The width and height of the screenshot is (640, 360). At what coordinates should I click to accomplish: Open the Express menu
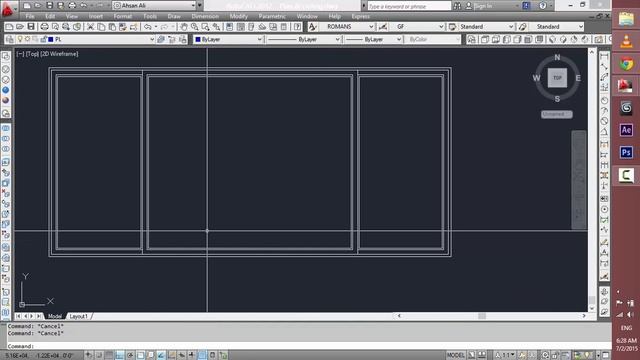(x=360, y=16)
